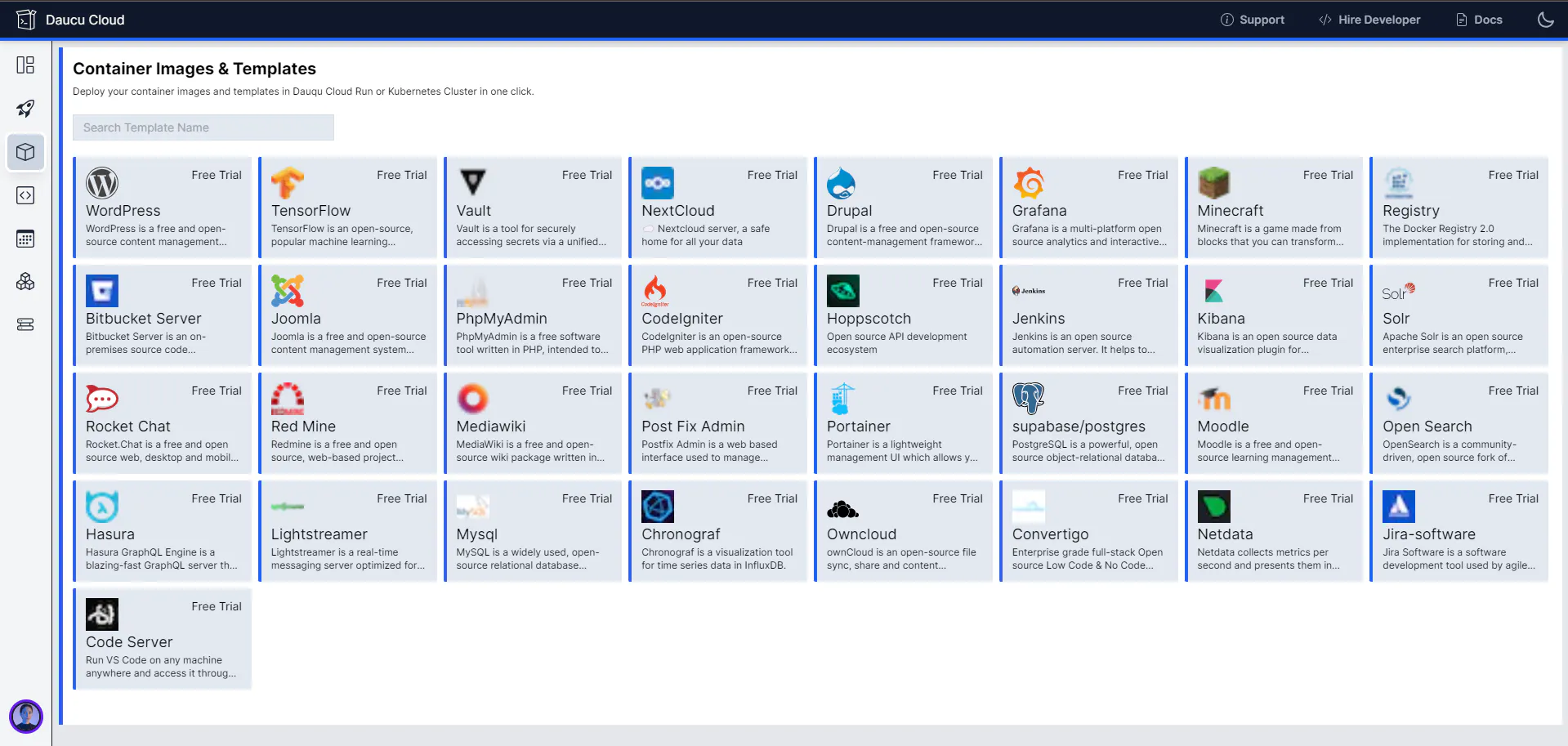Click the Jira-software logo icon
This screenshot has height=746, width=1568.
click(x=1399, y=507)
